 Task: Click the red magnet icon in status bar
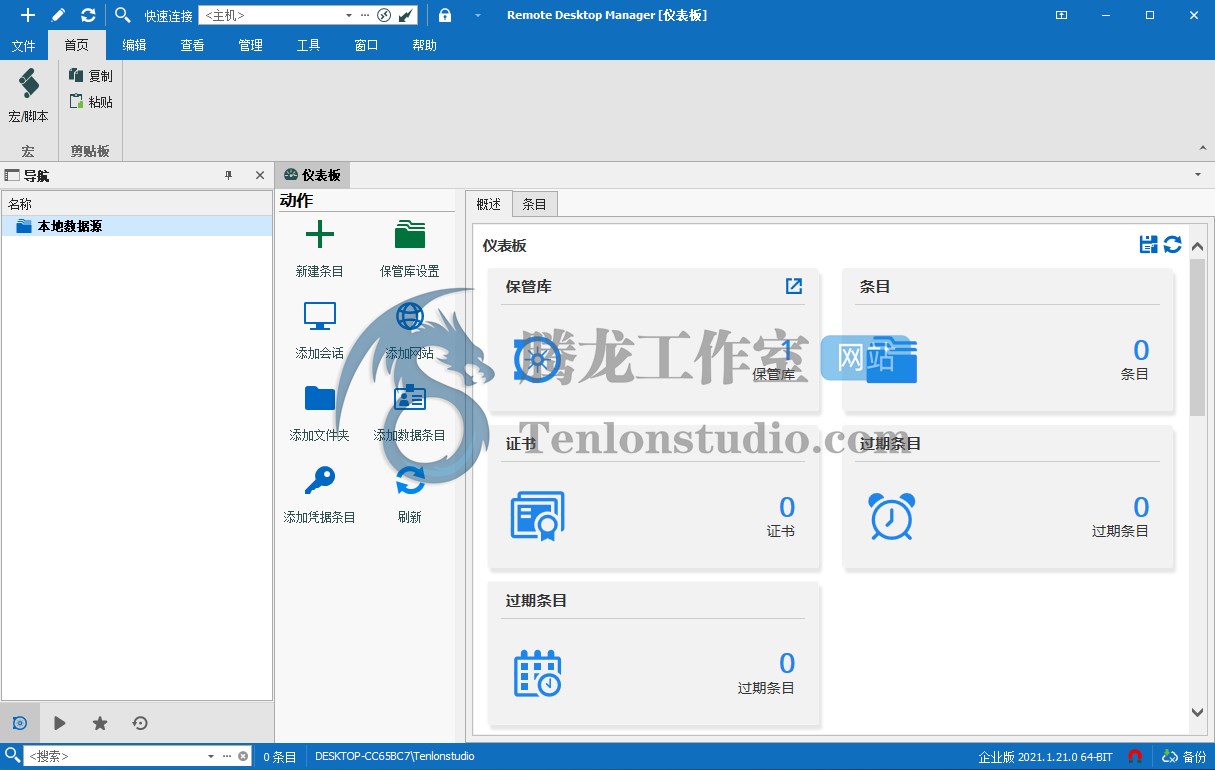[1135, 757]
